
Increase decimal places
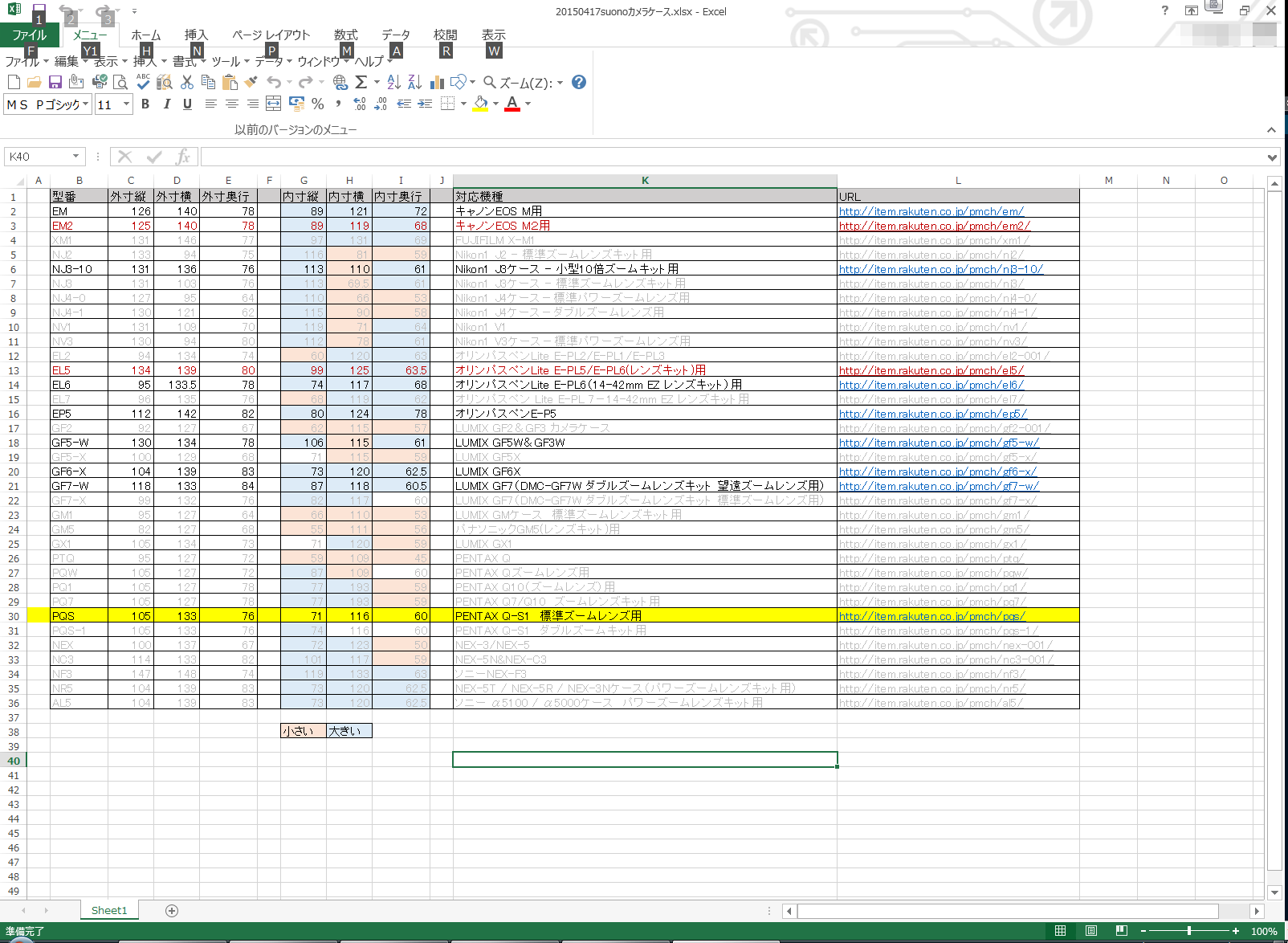click(360, 104)
